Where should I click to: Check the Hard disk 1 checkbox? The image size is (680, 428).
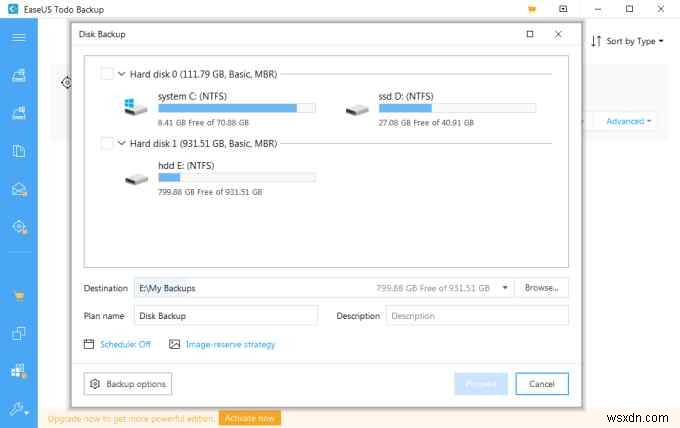pyautogui.click(x=107, y=143)
